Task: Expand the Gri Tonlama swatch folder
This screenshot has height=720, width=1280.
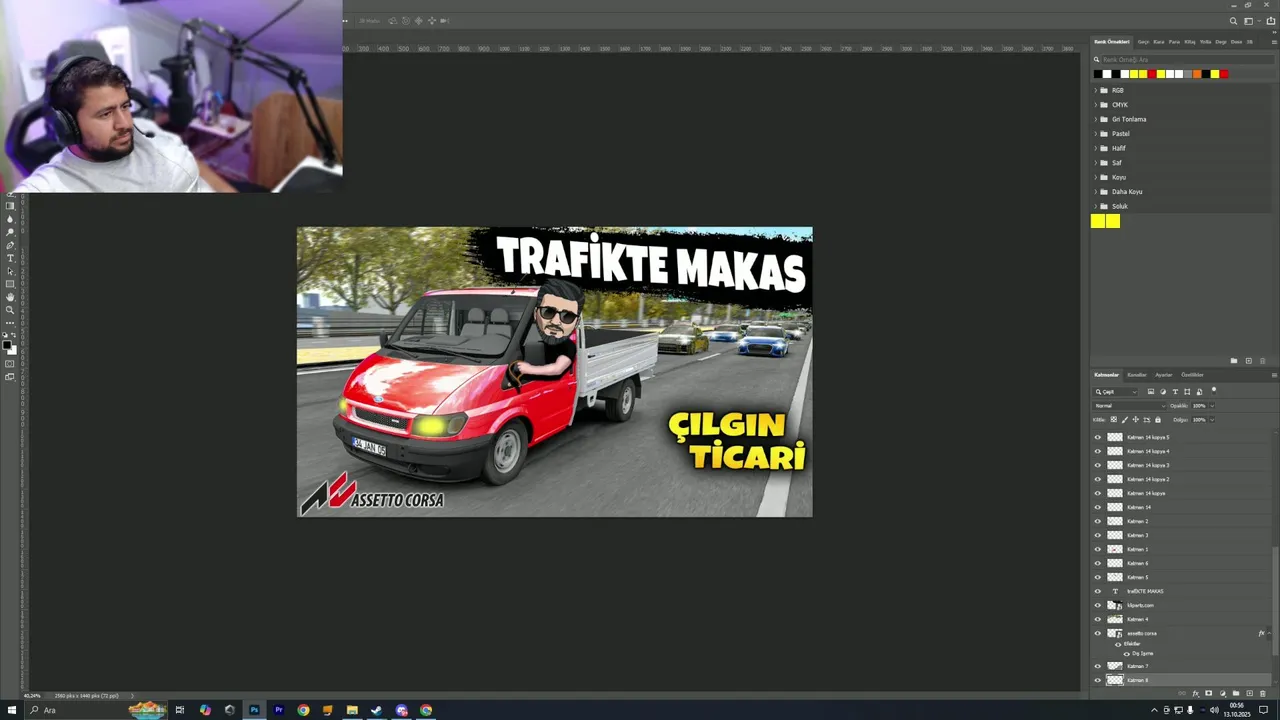Action: point(1095,119)
